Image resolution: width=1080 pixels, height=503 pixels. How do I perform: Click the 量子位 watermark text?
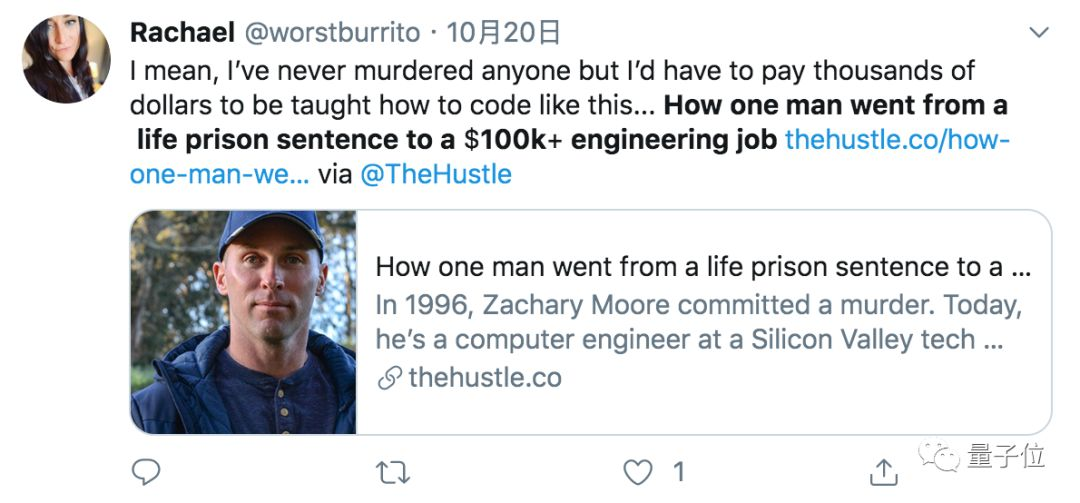click(1006, 456)
